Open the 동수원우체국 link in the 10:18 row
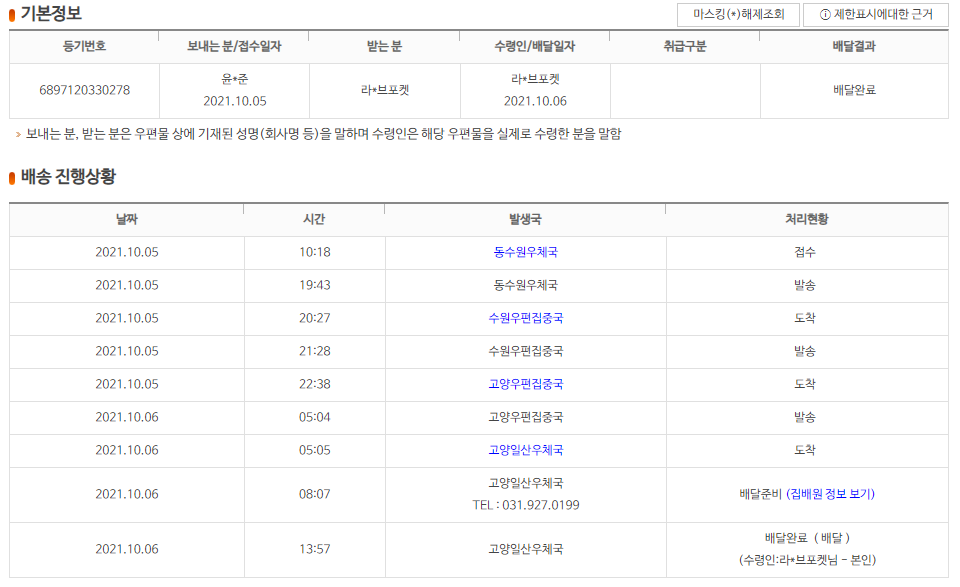Viewport: 960px width, 587px height. (x=525, y=252)
